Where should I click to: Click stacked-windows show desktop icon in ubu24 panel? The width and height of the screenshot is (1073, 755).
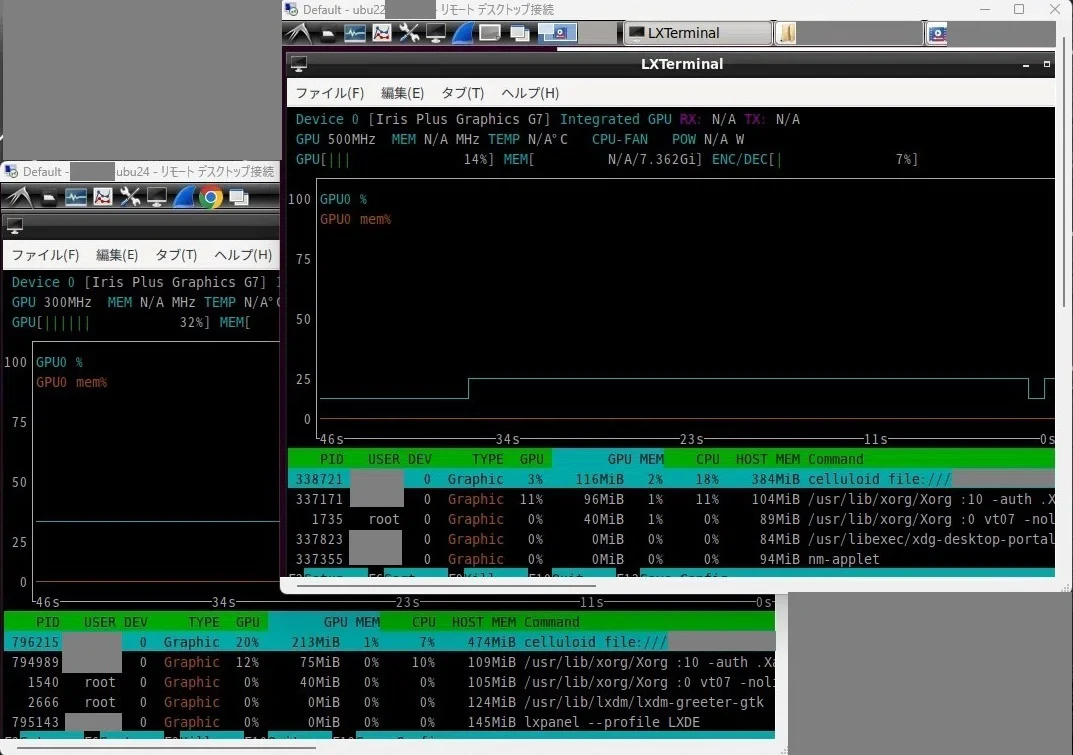(239, 197)
